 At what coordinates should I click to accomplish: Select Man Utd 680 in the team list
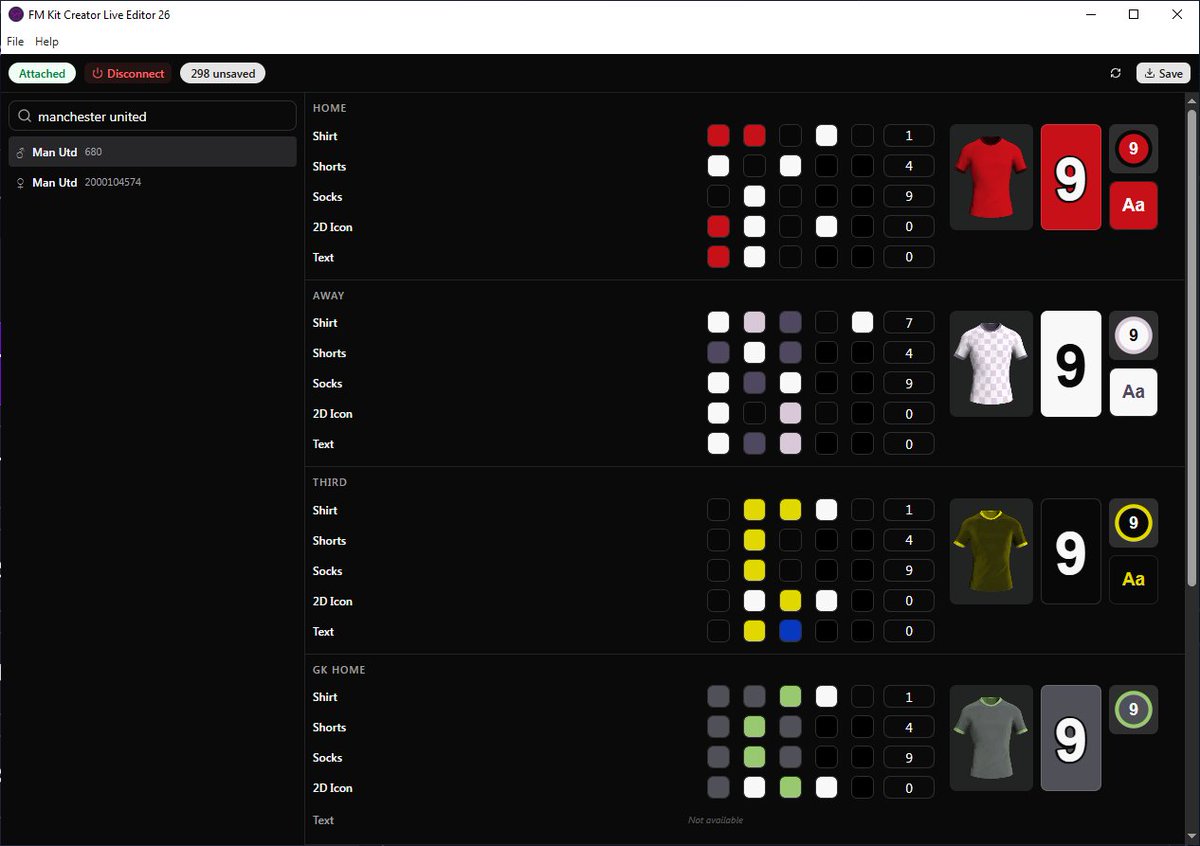[153, 152]
